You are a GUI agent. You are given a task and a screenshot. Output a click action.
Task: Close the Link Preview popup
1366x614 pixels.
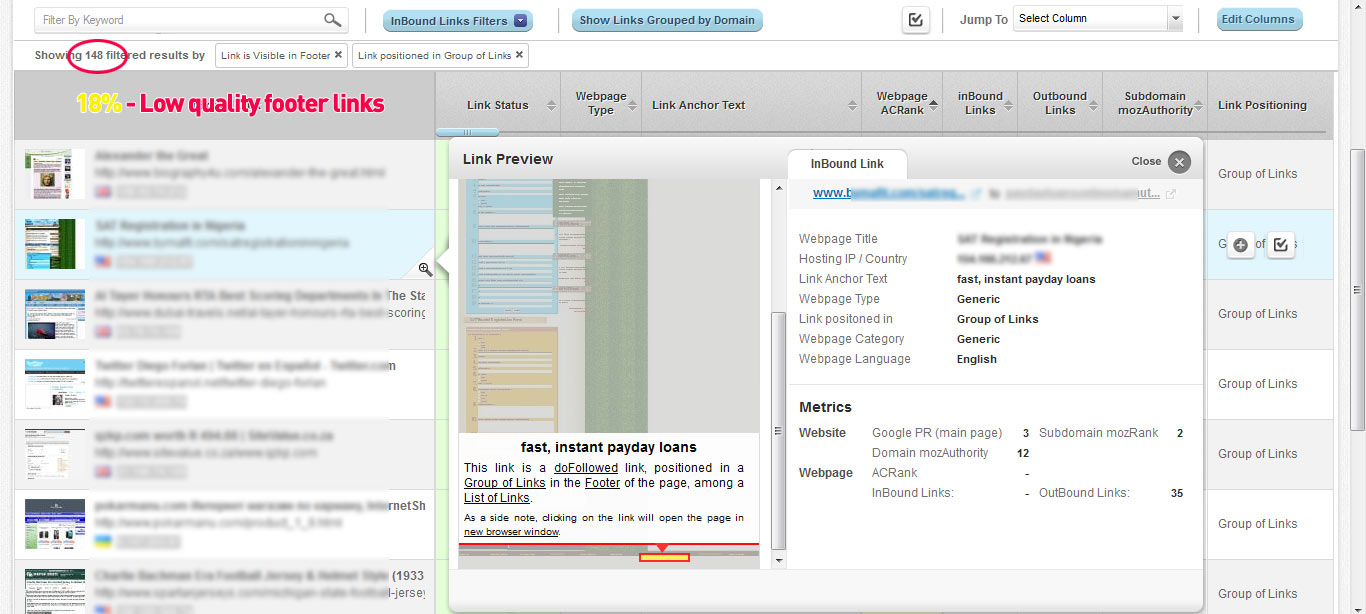click(1179, 162)
